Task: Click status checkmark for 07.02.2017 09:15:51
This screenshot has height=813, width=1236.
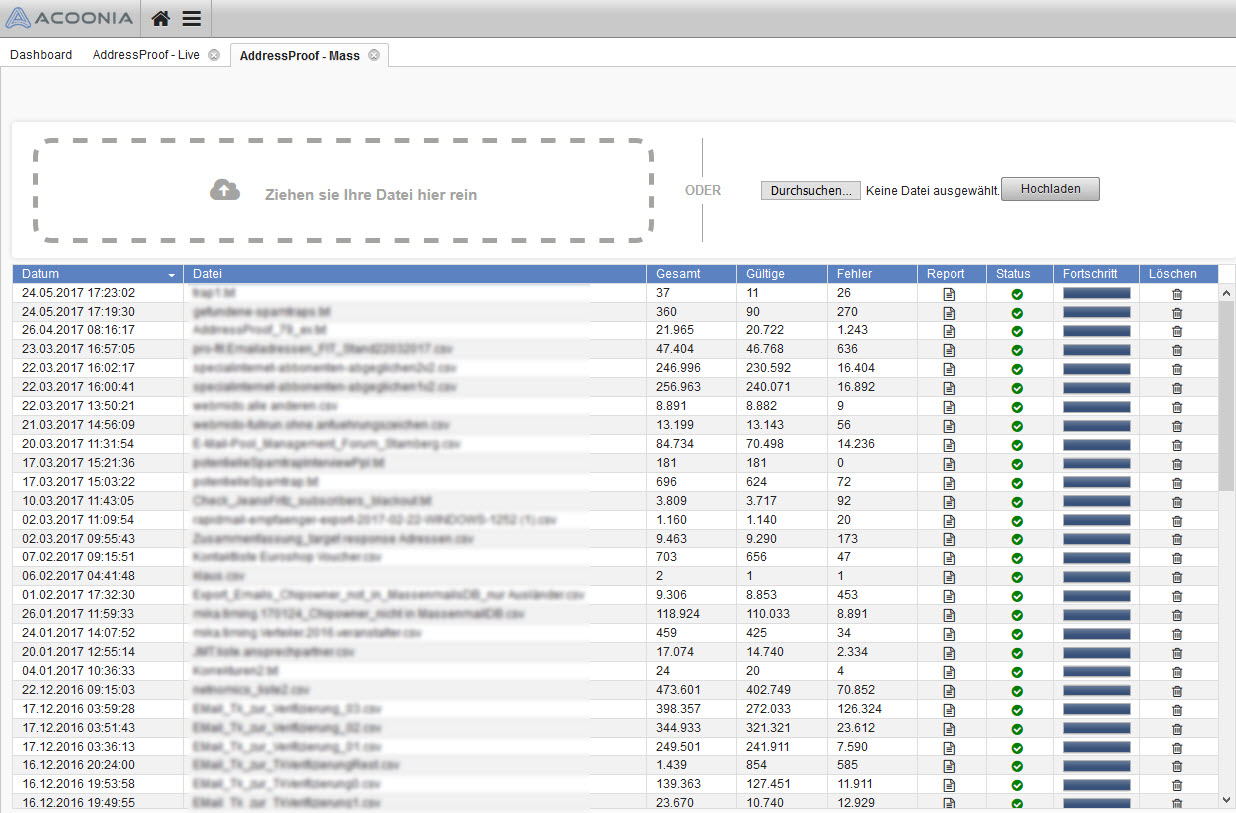Action: pos(1017,558)
